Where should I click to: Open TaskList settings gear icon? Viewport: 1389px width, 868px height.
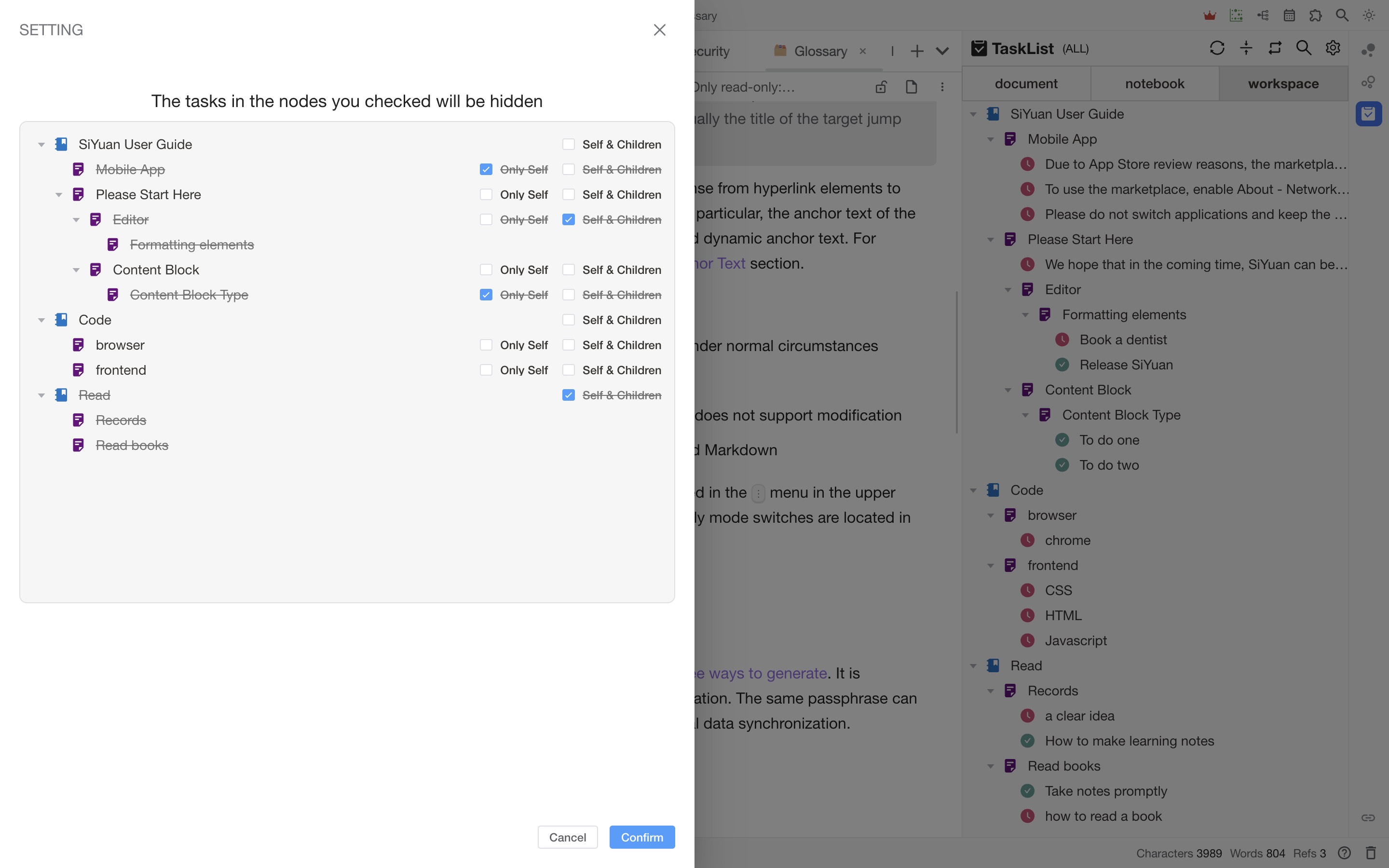(1333, 48)
